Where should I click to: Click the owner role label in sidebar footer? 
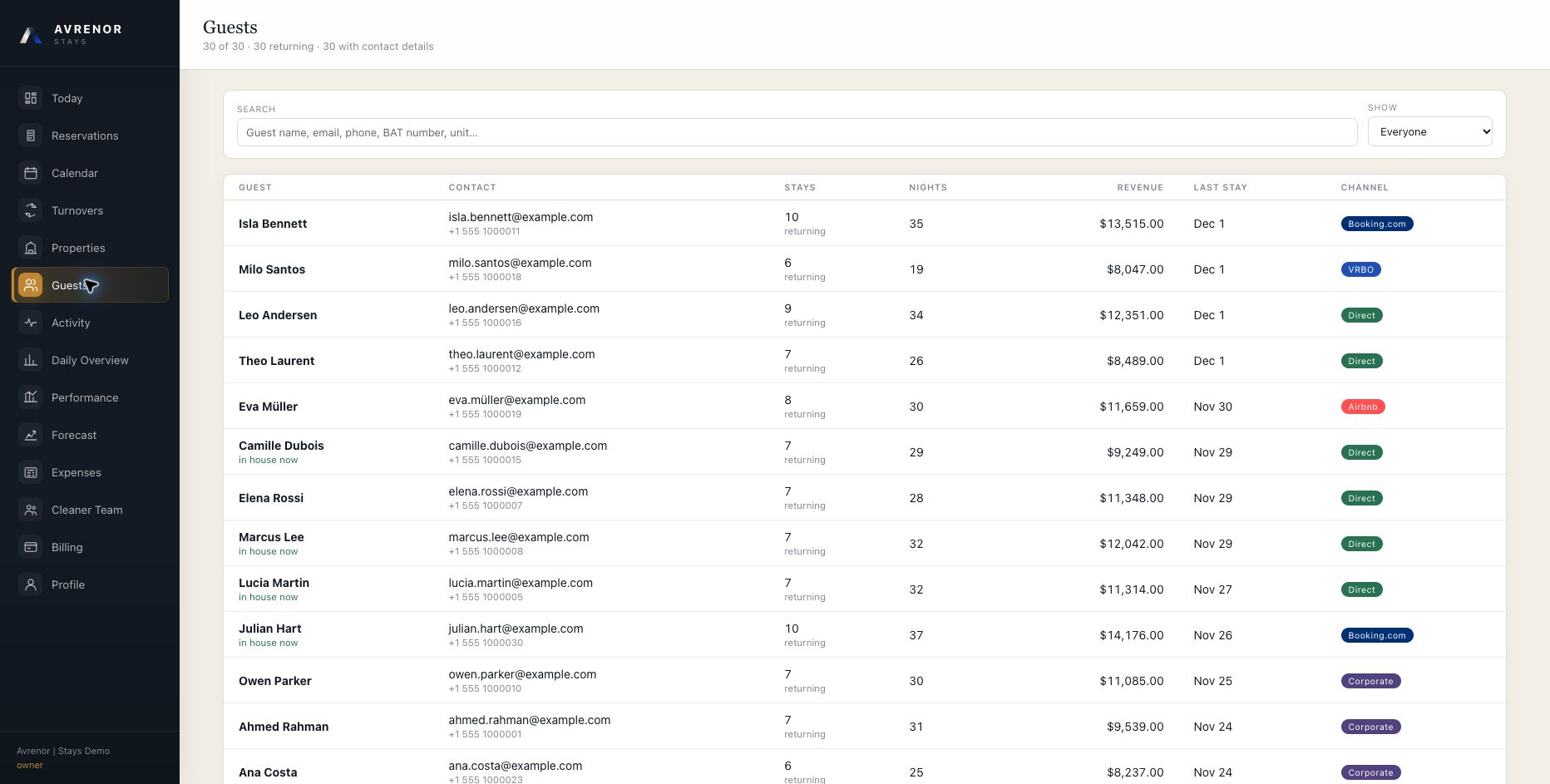tap(30, 765)
